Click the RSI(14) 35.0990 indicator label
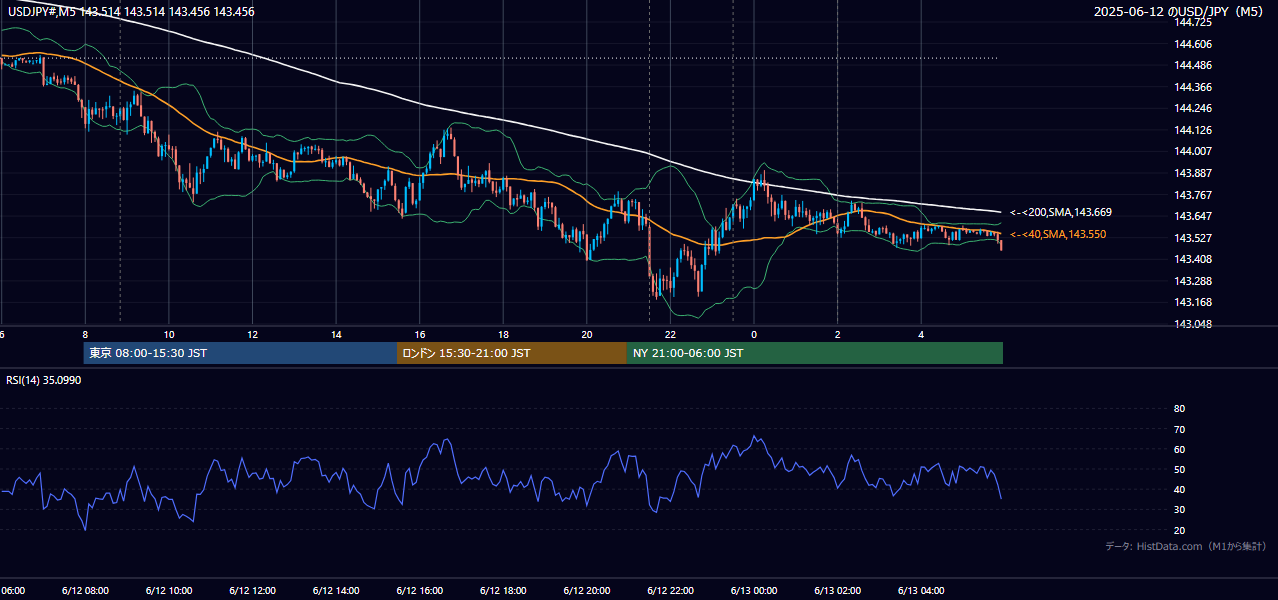The height and width of the screenshot is (600, 1278). click(44, 380)
